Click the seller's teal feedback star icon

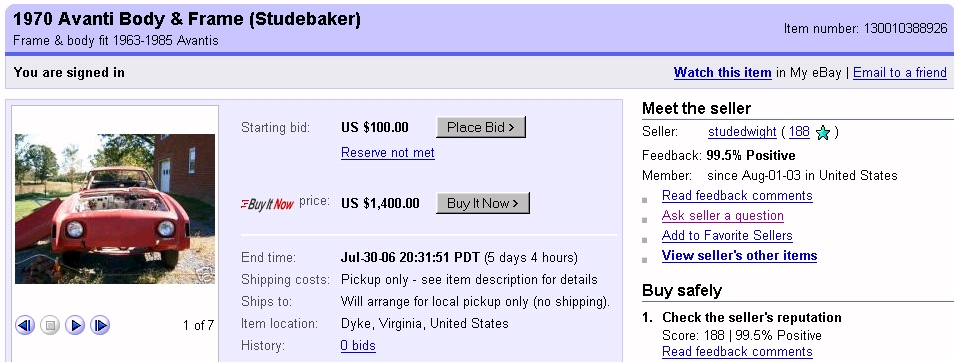[x=823, y=133]
